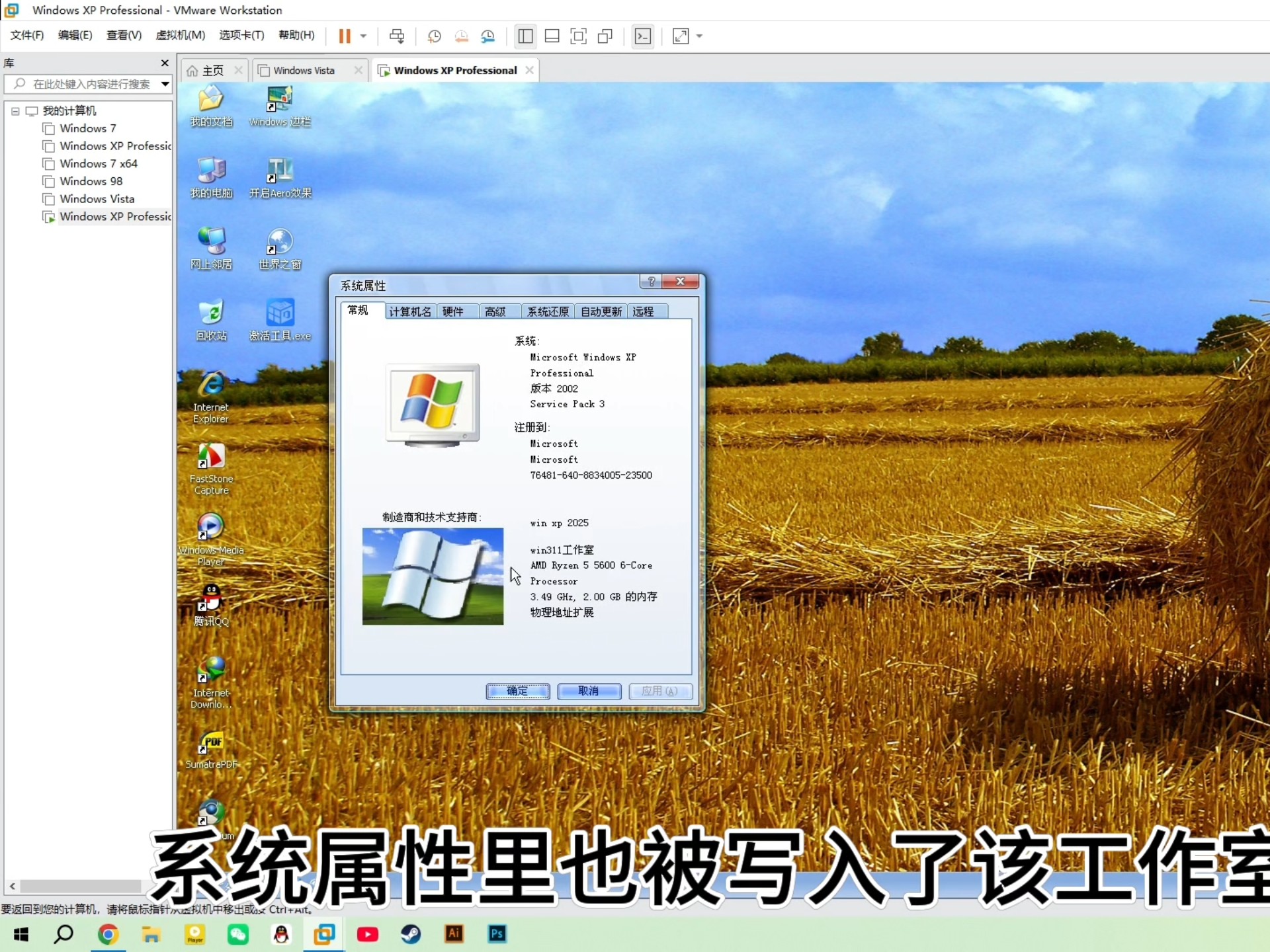Open the 虚拟机(M) menu

[181, 35]
